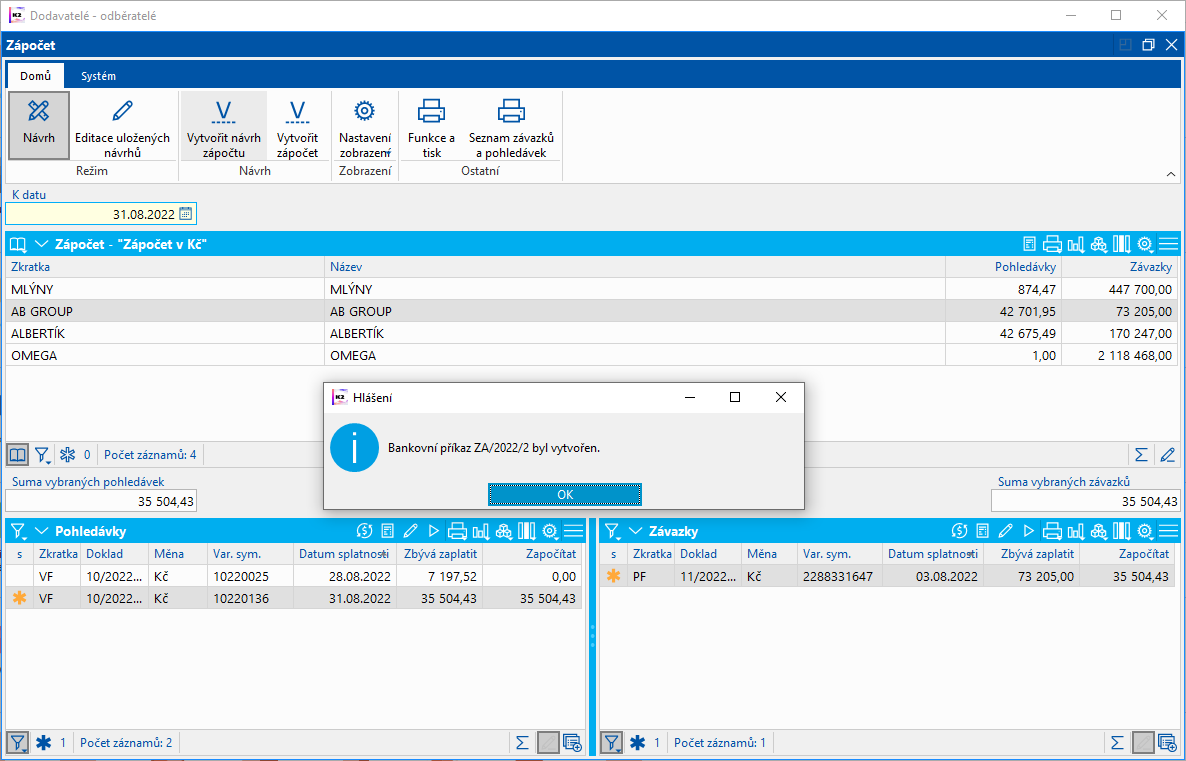This screenshot has height=761, width=1186.
Task: Select the Domů ribbon tab
Action: click(x=35, y=76)
